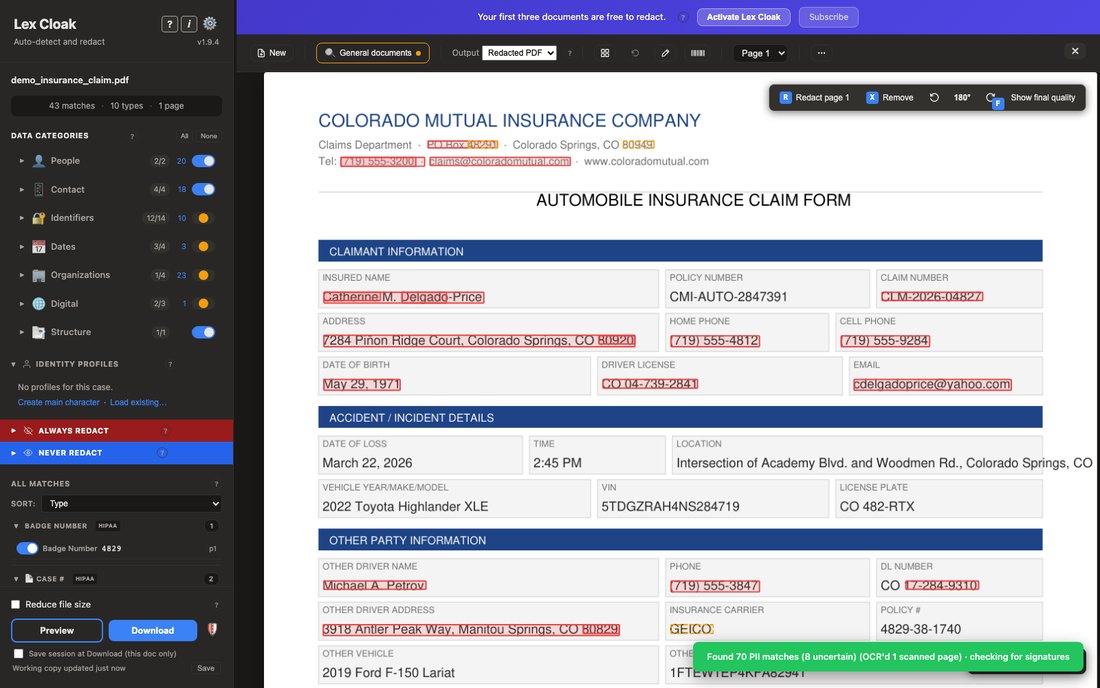Expand the Structure category arrow
Viewport: 1100px width, 688px height.
[21, 332]
